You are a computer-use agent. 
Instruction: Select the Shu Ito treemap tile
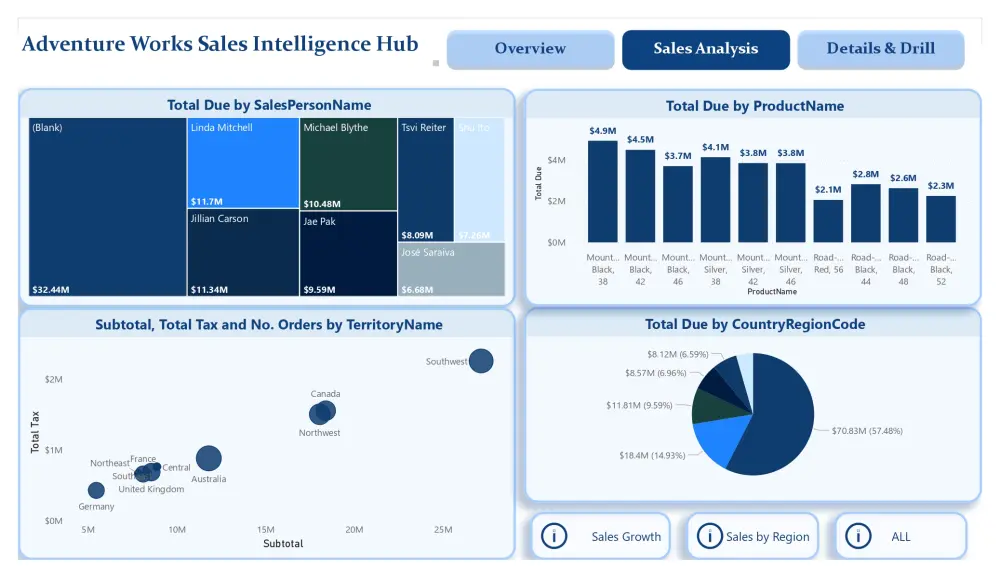(480, 179)
